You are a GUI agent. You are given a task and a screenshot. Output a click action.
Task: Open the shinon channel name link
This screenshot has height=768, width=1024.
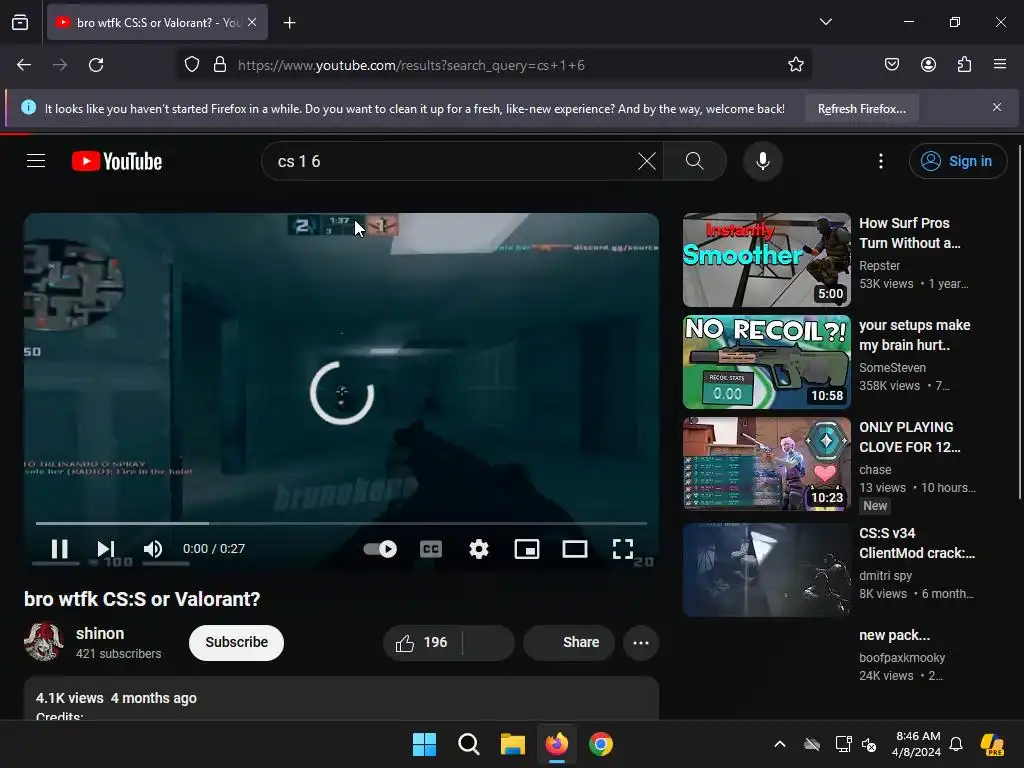tap(100, 633)
